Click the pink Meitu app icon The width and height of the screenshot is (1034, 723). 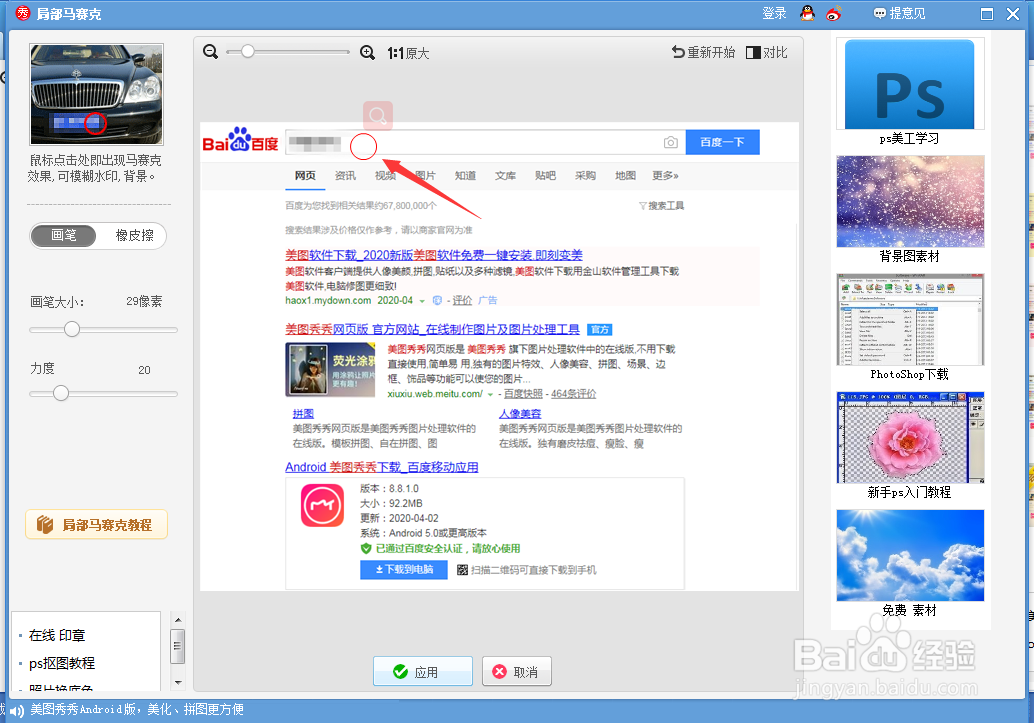(x=322, y=506)
